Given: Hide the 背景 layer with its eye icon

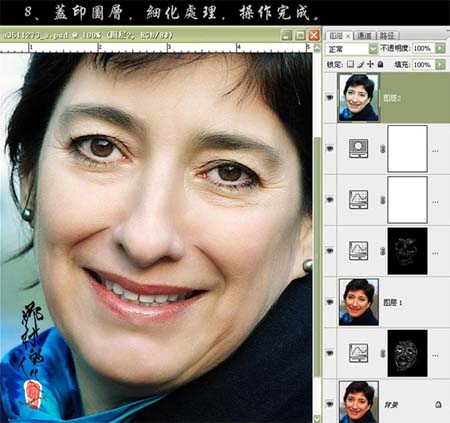Looking at the screenshot, I should pos(330,404).
